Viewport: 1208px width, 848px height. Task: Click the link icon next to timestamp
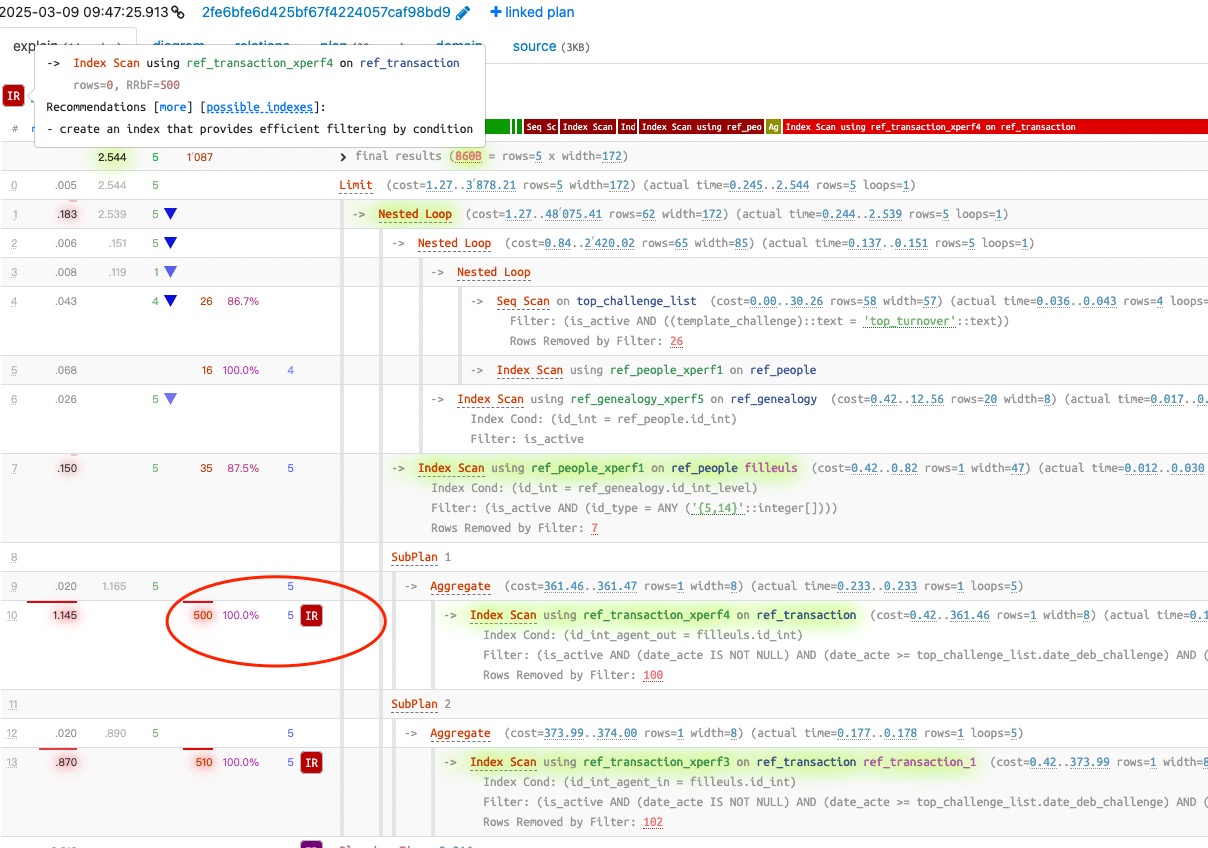point(178,13)
